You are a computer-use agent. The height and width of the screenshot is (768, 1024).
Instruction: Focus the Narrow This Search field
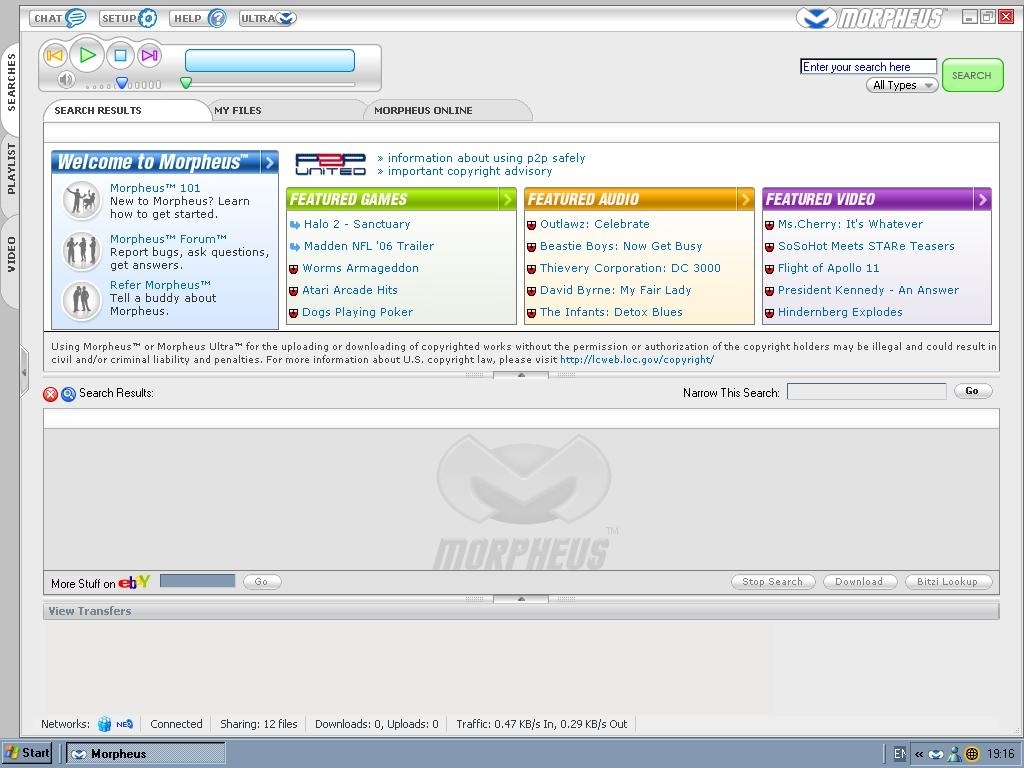pos(867,391)
